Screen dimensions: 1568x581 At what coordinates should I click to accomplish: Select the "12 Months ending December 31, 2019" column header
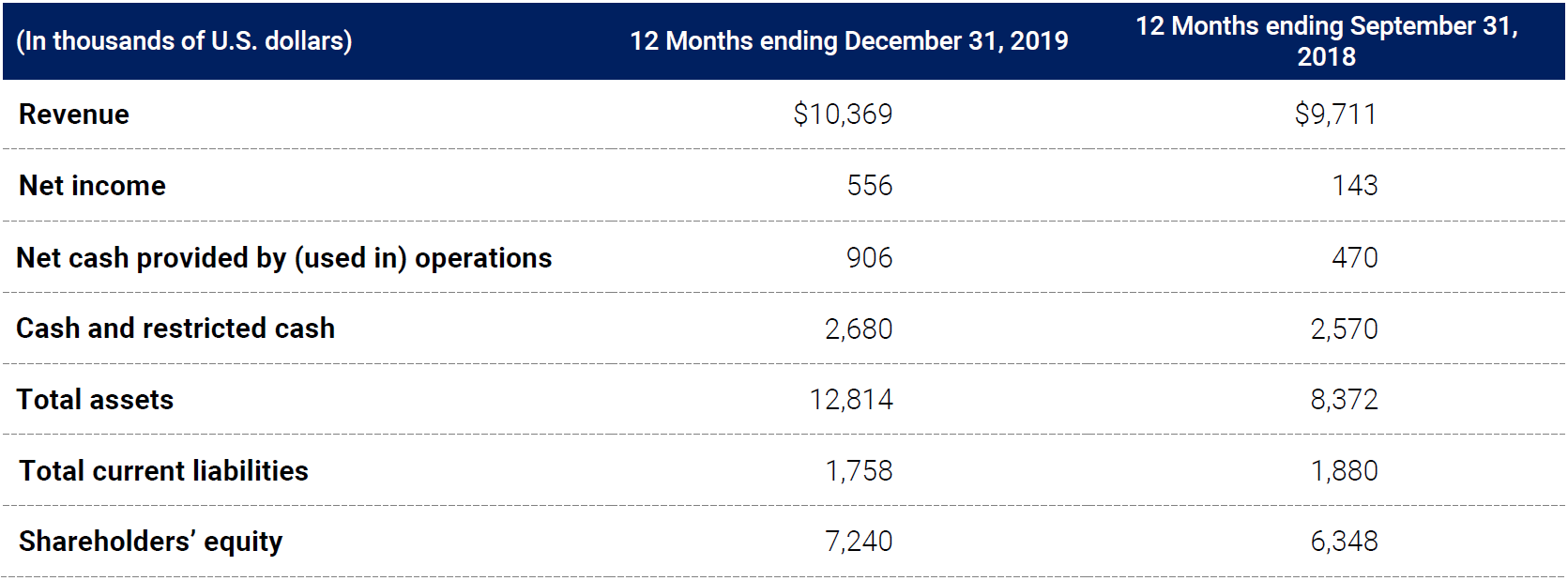click(848, 41)
